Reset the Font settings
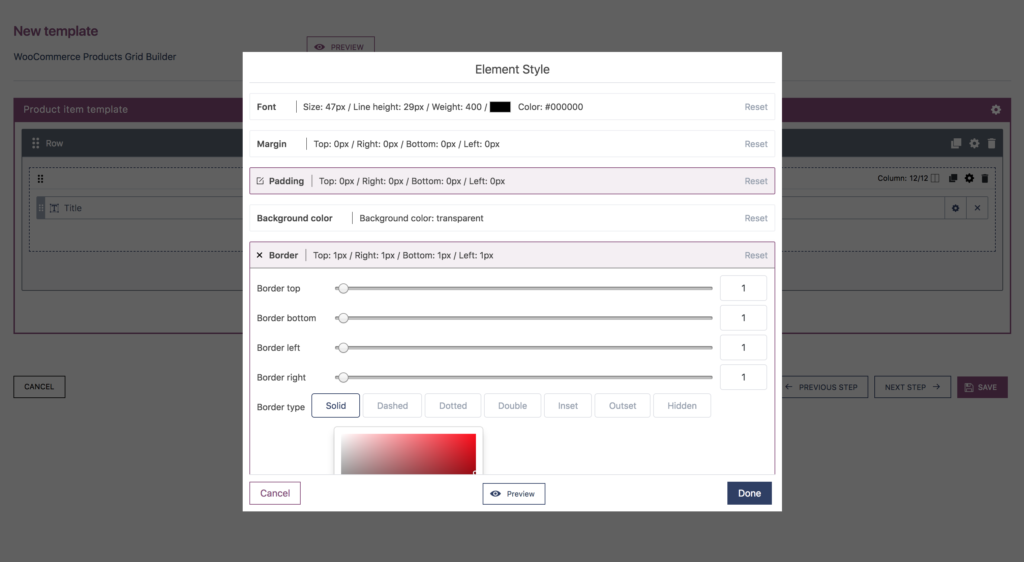 tap(756, 107)
